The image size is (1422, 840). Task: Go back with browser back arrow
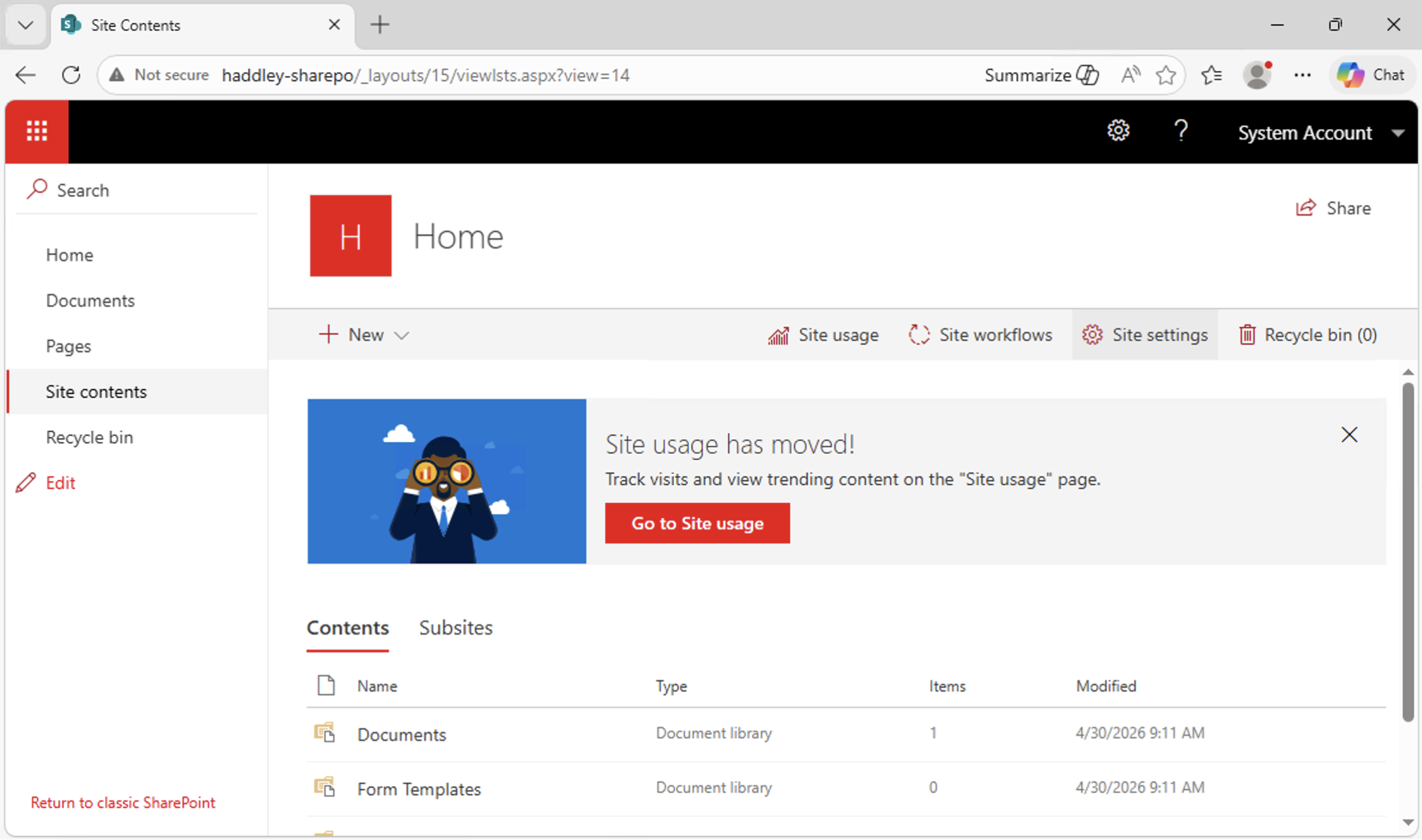(25, 75)
